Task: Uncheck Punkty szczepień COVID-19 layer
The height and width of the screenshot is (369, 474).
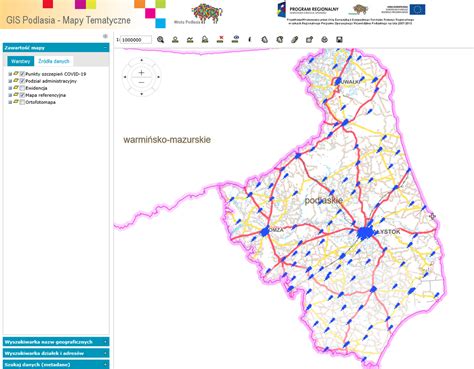Action: pos(22,74)
